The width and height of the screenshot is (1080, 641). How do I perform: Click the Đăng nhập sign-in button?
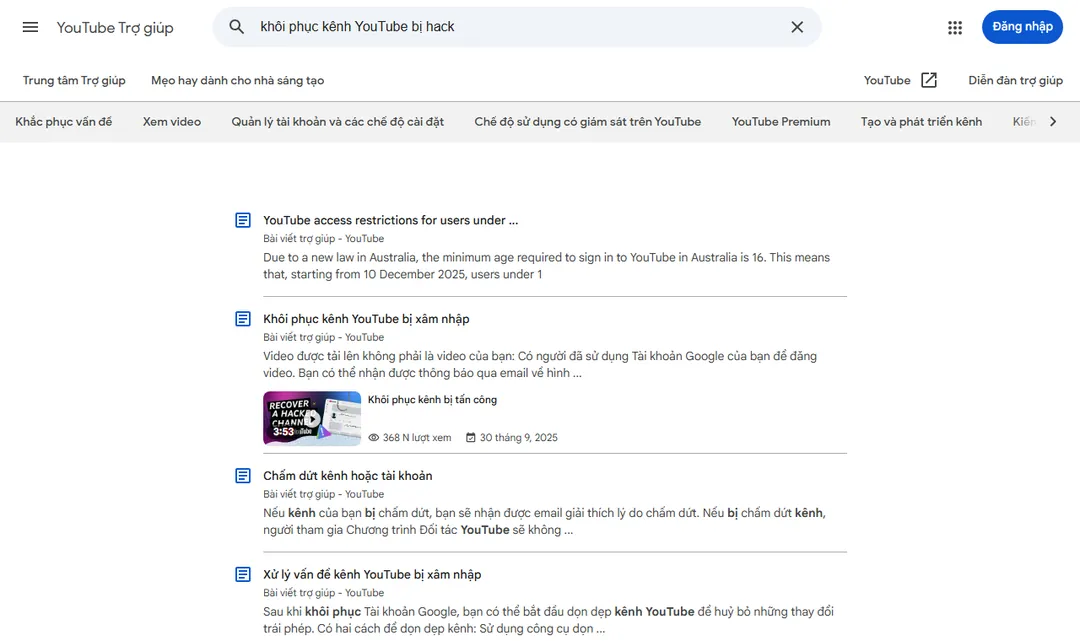click(x=1022, y=27)
